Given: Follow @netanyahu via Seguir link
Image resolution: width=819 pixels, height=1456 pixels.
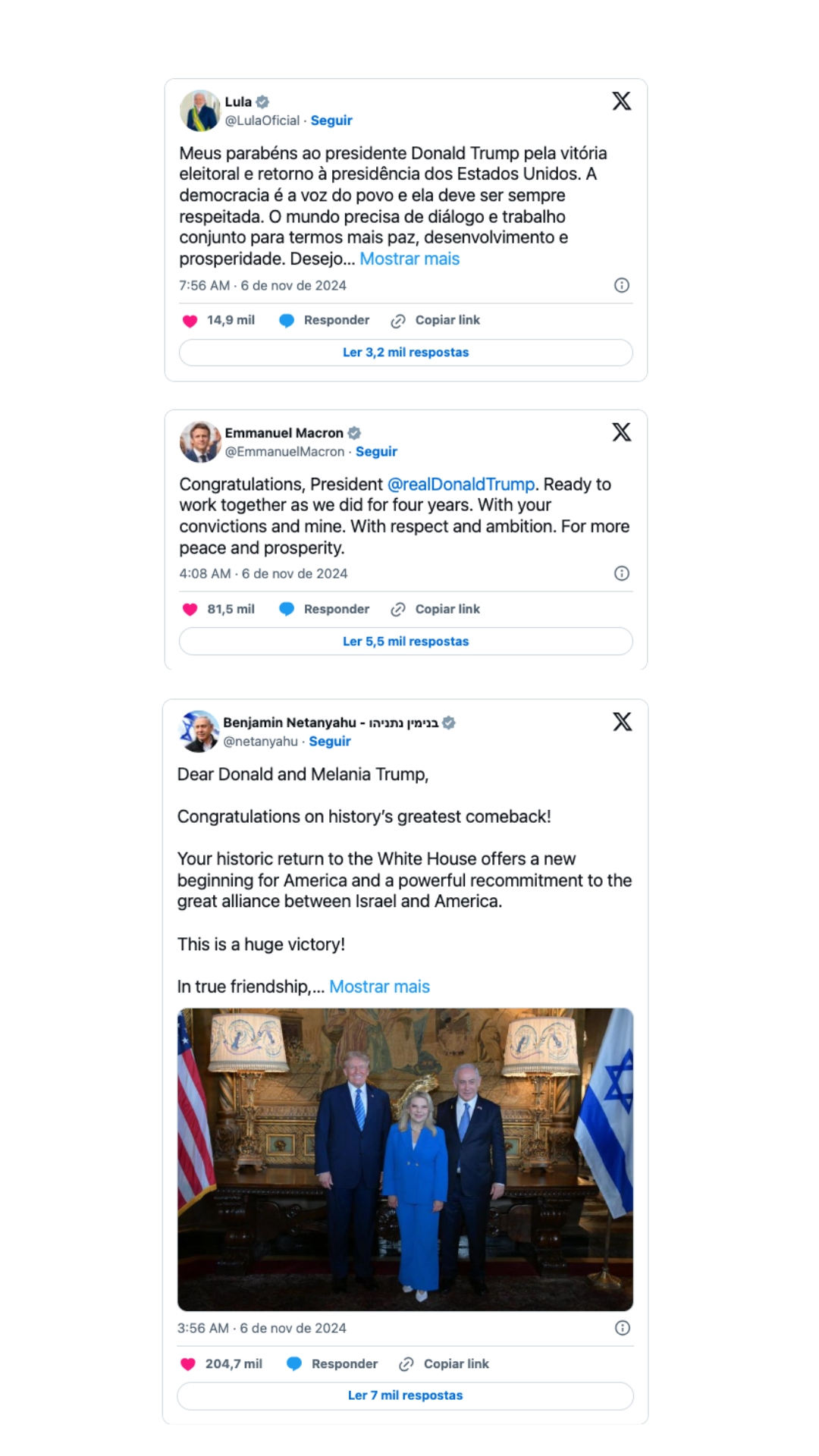Looking at the screenshot, I should click(330, 742).
